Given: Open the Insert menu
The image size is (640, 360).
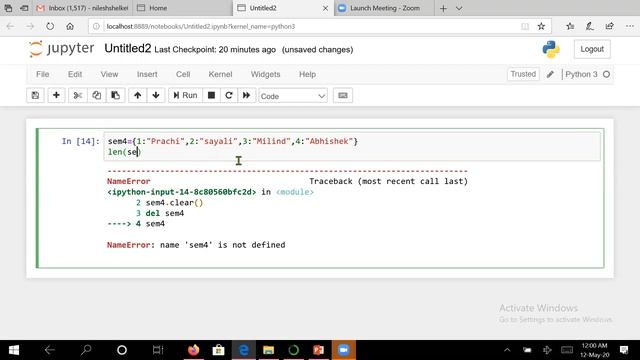Looking at the screenshot, I should [x=147, y=74].
